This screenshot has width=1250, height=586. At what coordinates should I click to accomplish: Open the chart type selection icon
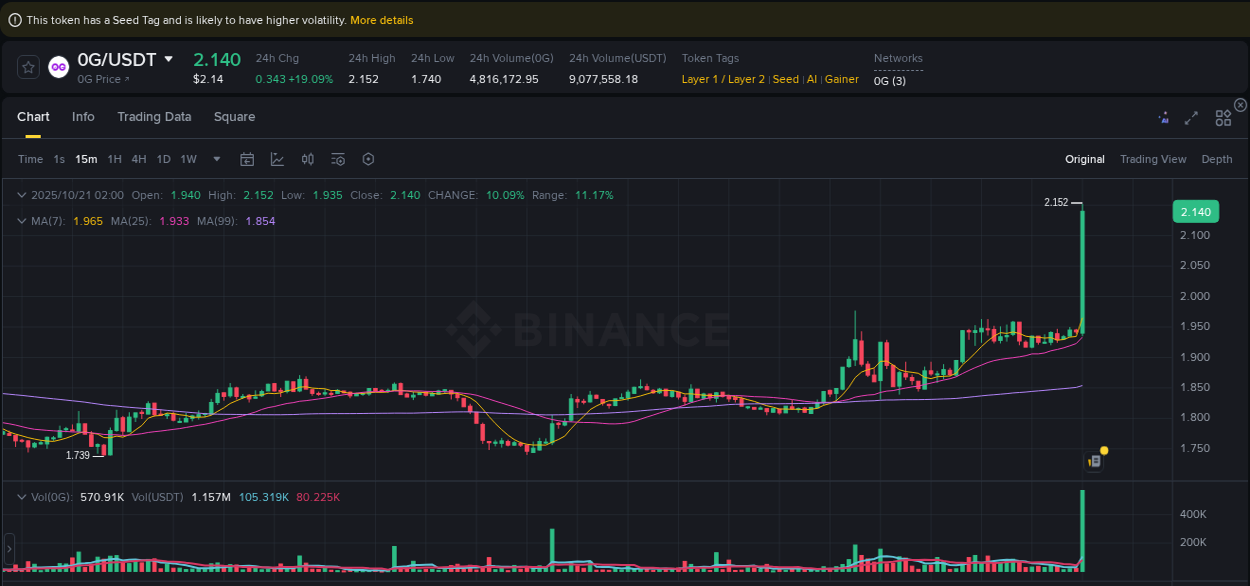click(x=277, y=158)
